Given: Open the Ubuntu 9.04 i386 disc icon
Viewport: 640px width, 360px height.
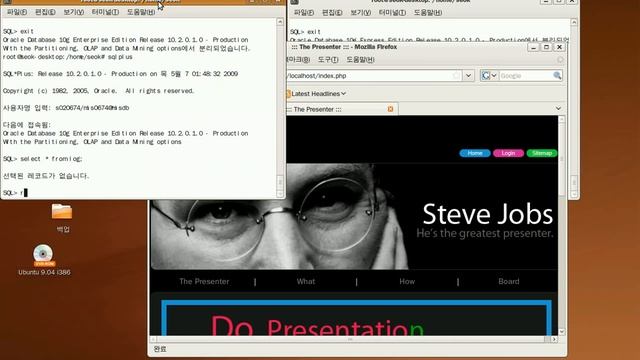Looking at the screenshot, I should point(43,256).
